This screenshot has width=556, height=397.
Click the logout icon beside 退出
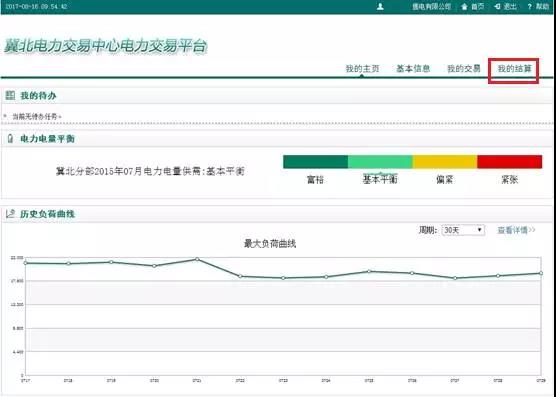click(497, 6)
